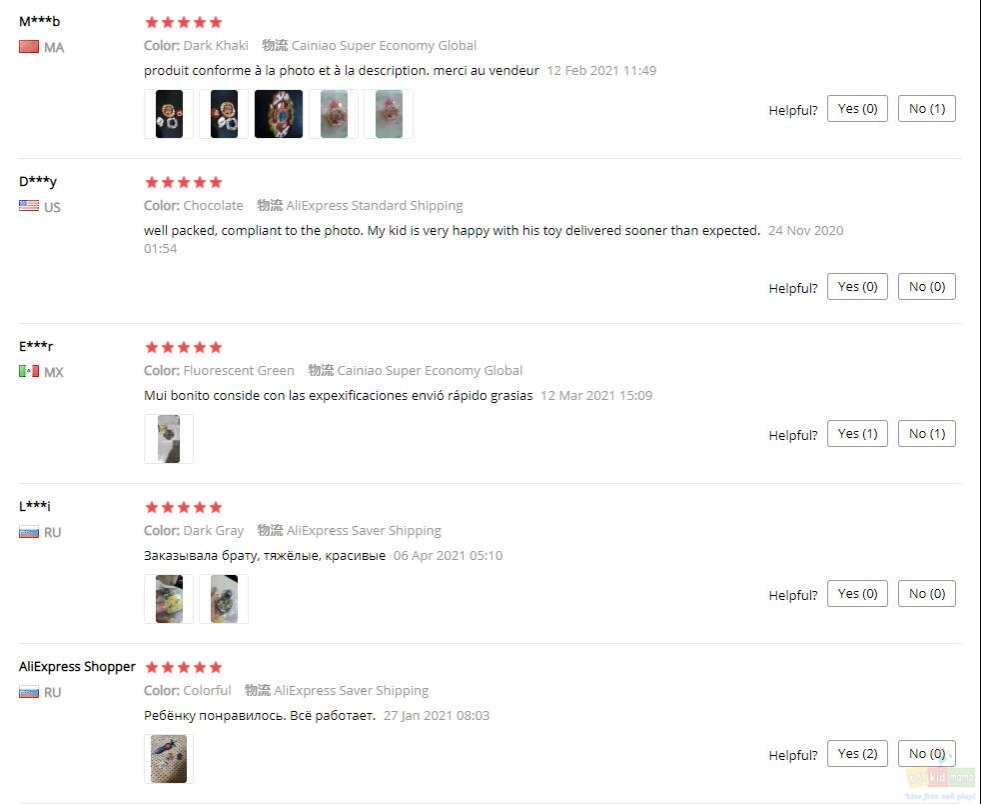Click the logistics icon before AliExpress Standard Shipping
981x804 pixels.
point(270,205)
